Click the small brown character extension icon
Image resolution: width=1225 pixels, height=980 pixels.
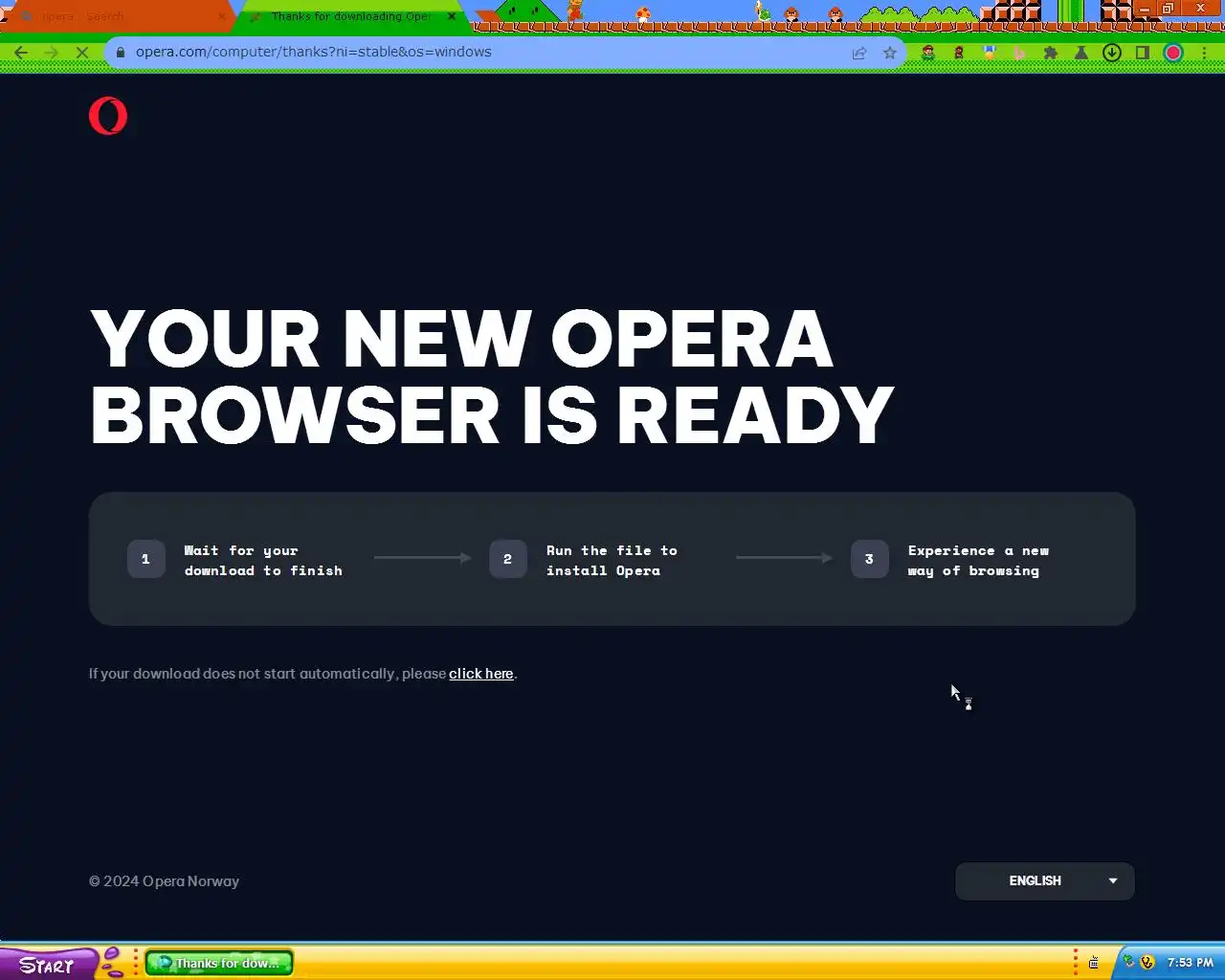[x=958, y=53]
